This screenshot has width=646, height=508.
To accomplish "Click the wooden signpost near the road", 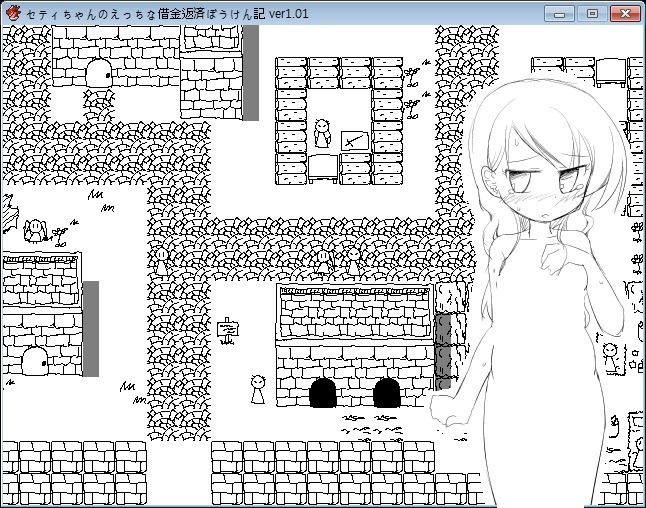I will pos(227,331).
